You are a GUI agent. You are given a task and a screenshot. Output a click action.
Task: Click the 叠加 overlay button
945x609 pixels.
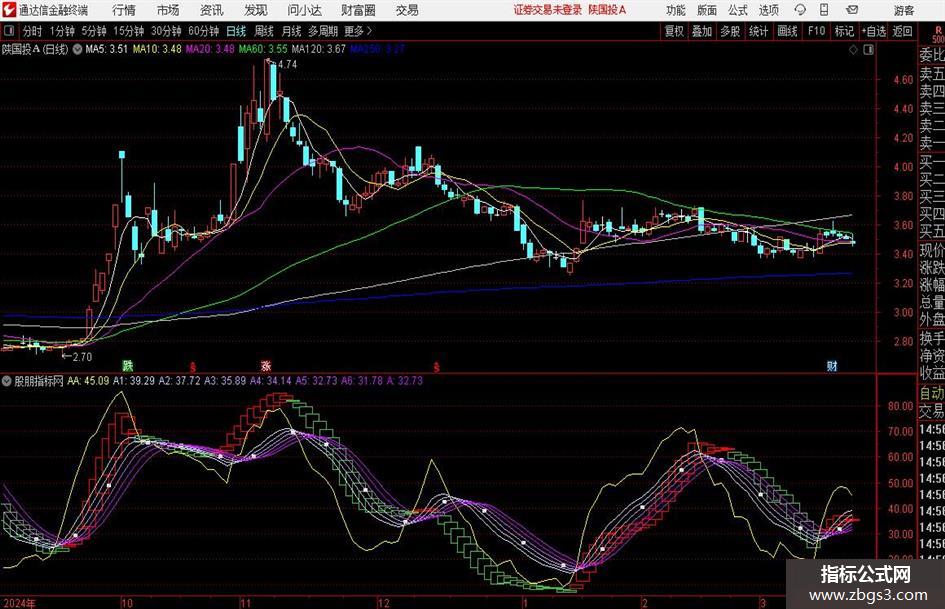tap(702, 31)
